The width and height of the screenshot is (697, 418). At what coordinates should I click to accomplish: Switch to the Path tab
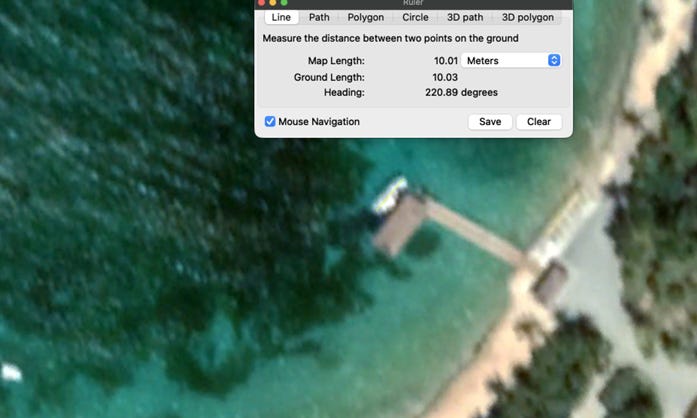[x=319, y=17]
